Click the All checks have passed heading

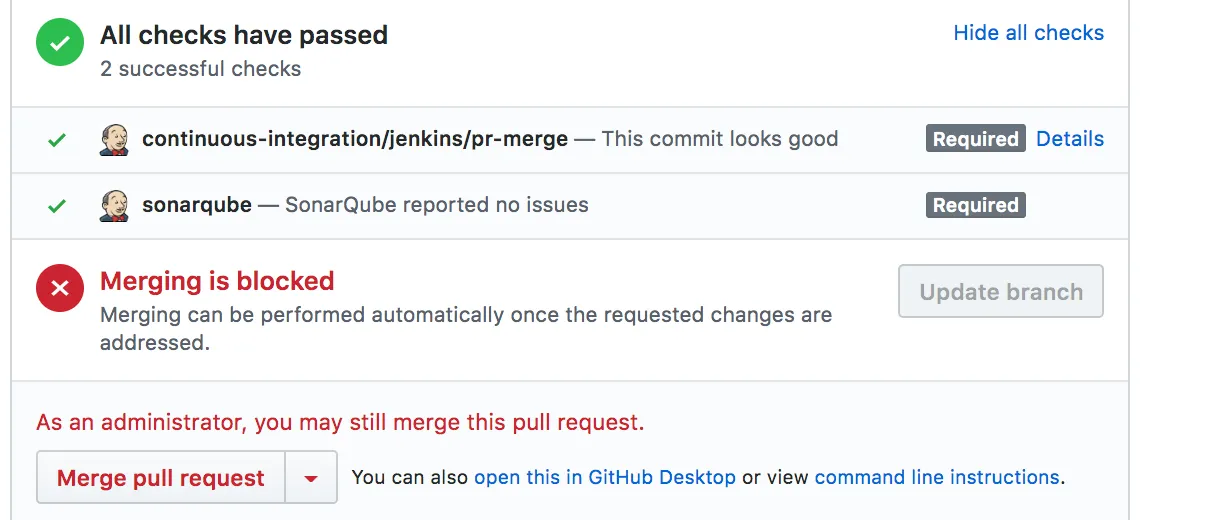tap(244, 35)
